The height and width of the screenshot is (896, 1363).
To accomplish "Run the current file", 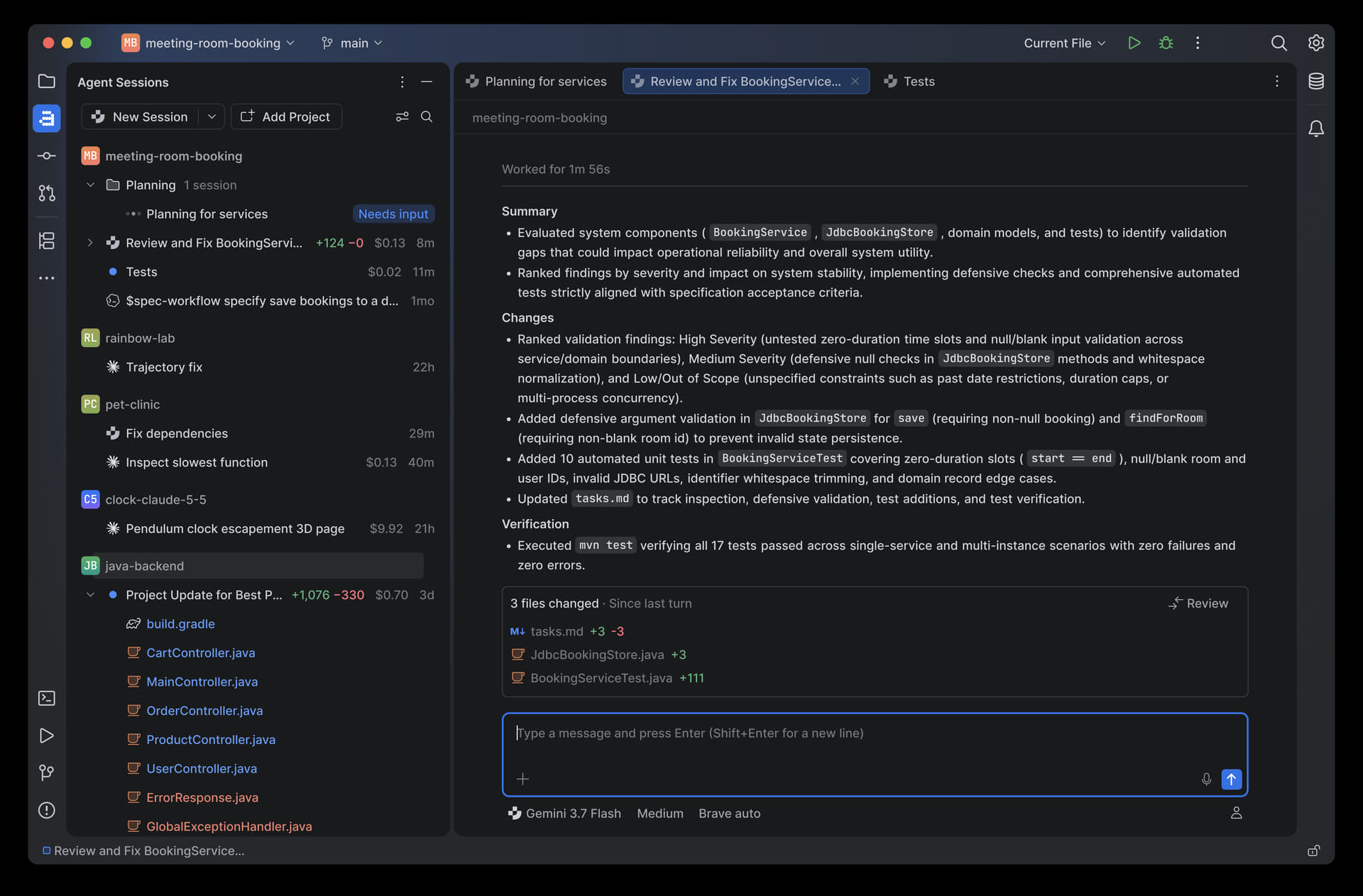I will tap(1134, 43).
